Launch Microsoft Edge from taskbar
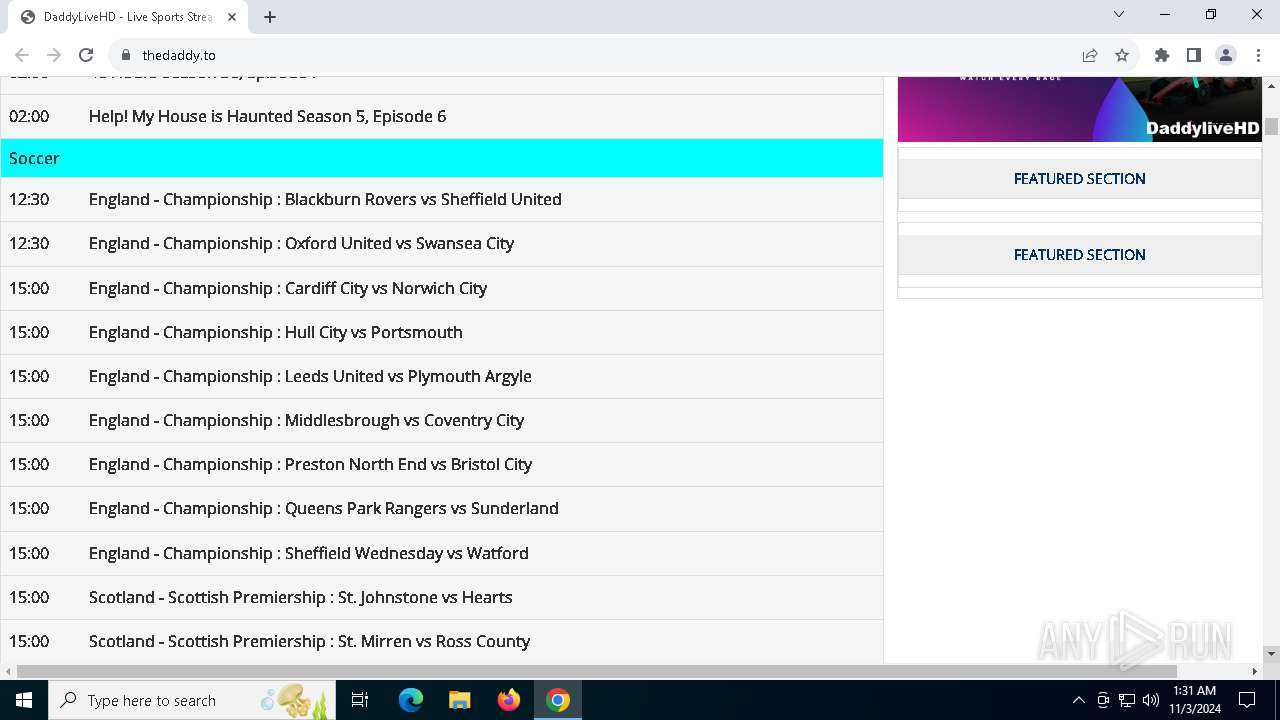1280x720 pixels. [x=411, y=700]
